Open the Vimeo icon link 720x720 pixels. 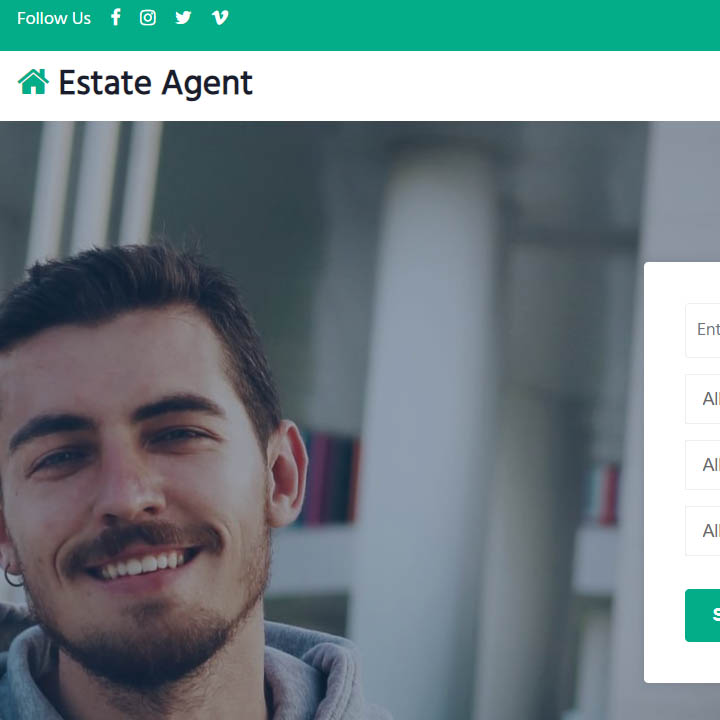coord(219,17)
